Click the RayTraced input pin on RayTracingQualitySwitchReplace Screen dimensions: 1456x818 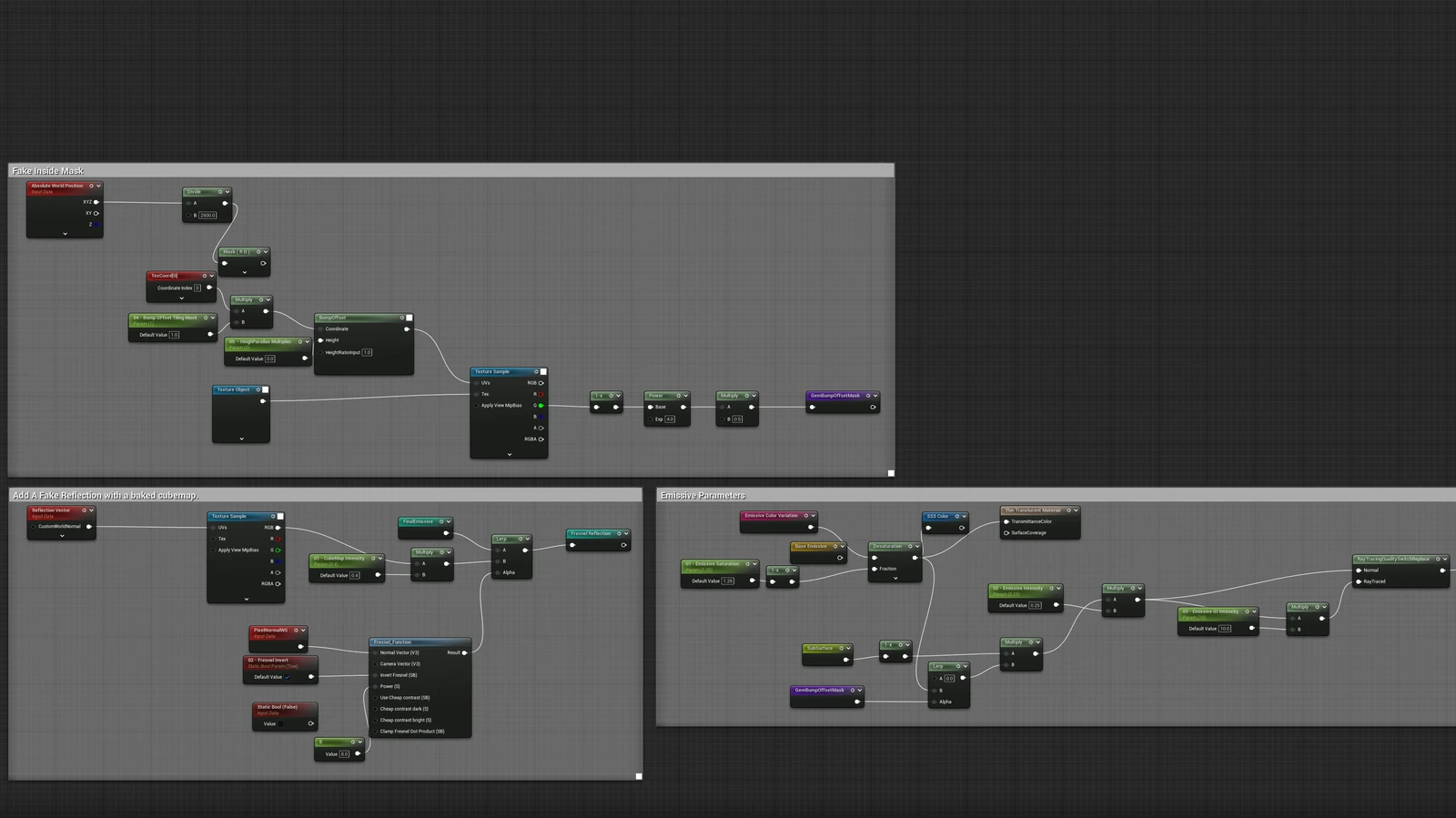click(x=1359, y=581)
